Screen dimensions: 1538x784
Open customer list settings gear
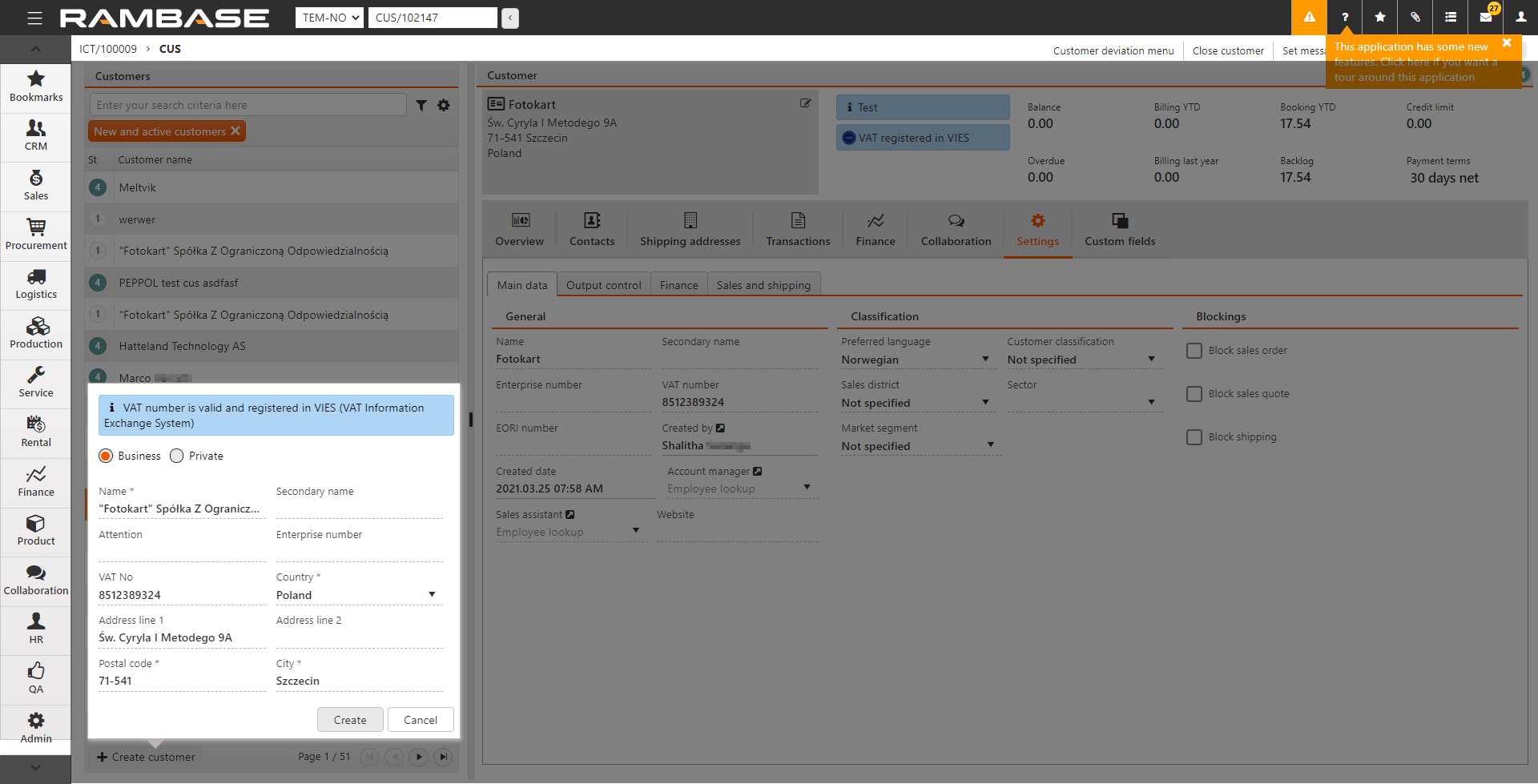[x=444, y=105]
